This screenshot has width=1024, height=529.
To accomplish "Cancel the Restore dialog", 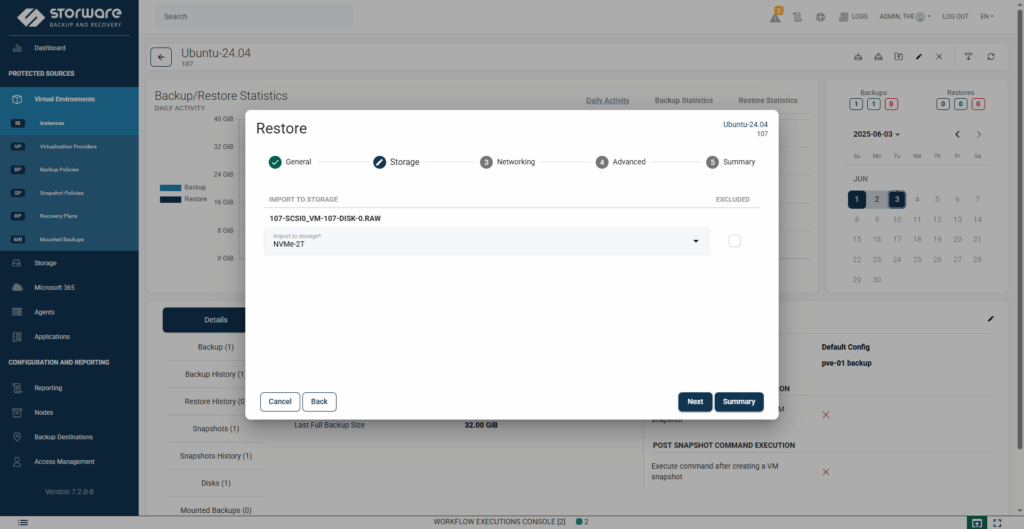I will pyautogui.click(x=280, y=401).
